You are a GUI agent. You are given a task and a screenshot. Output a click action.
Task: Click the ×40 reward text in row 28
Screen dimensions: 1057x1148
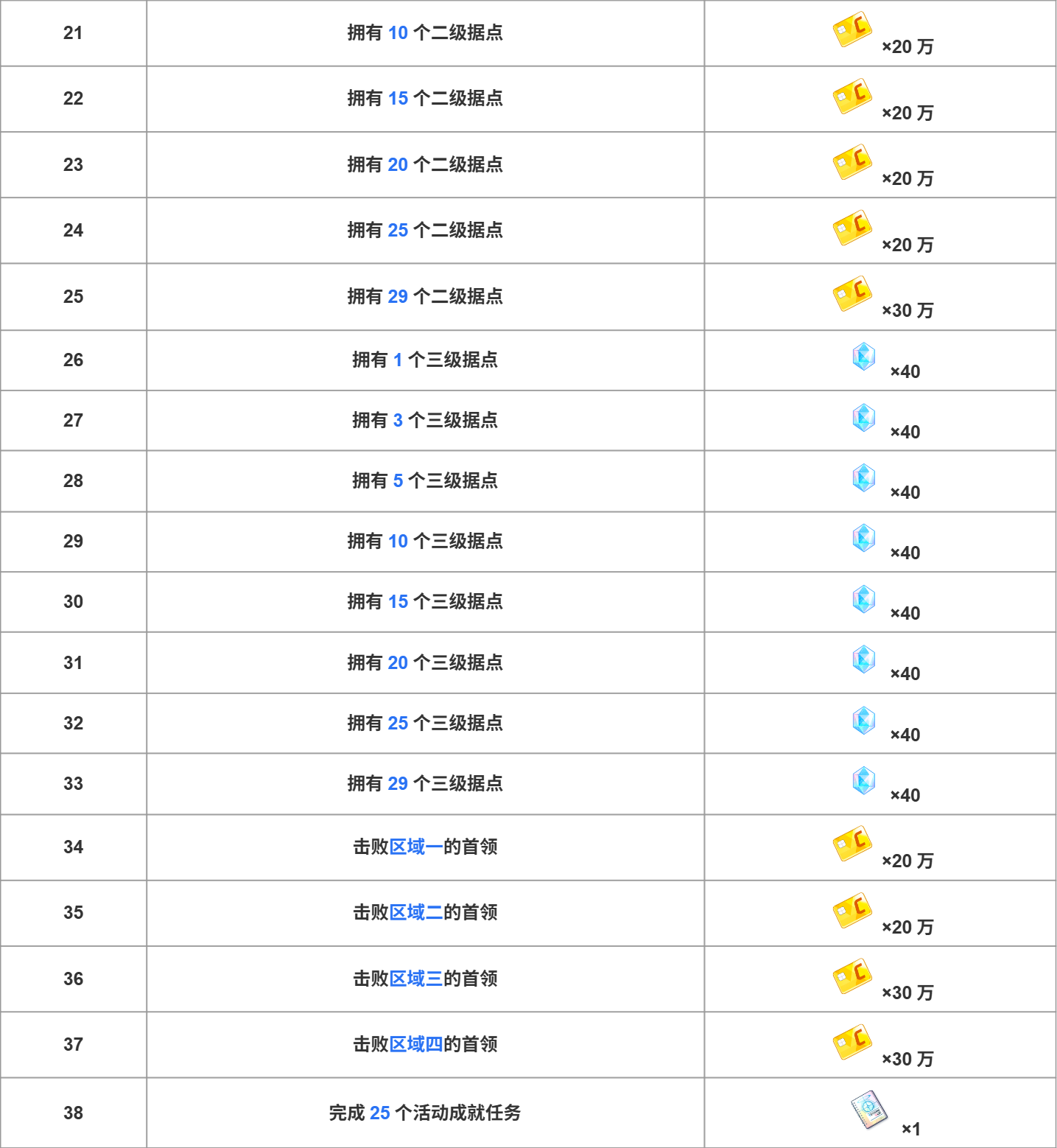click(x=905, y=492)
